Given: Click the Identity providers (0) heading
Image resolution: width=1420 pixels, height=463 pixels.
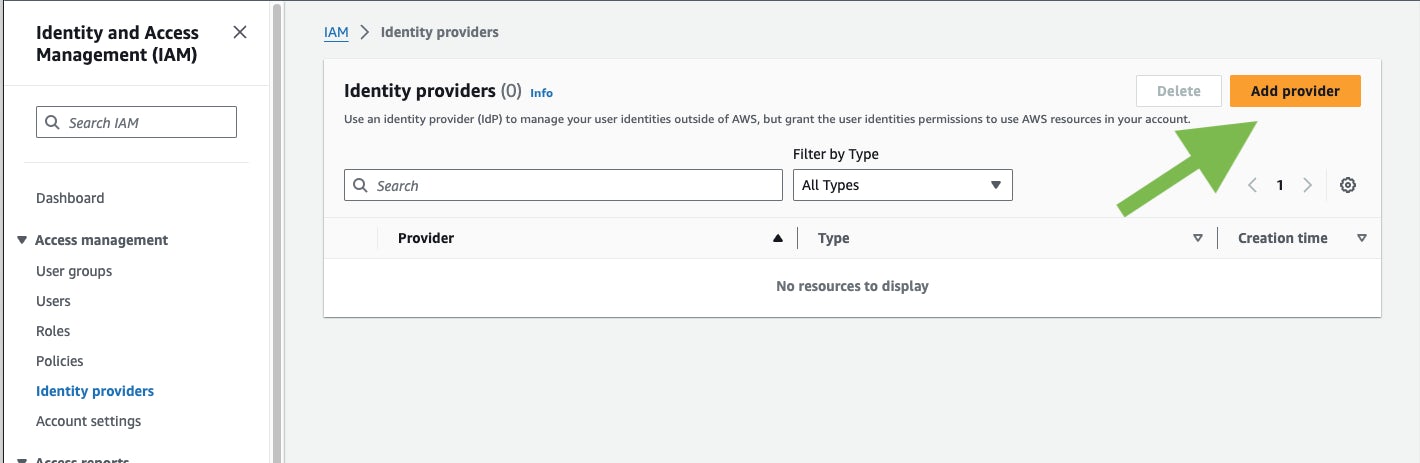Looking at the screenshot, I should pos(433,91).
